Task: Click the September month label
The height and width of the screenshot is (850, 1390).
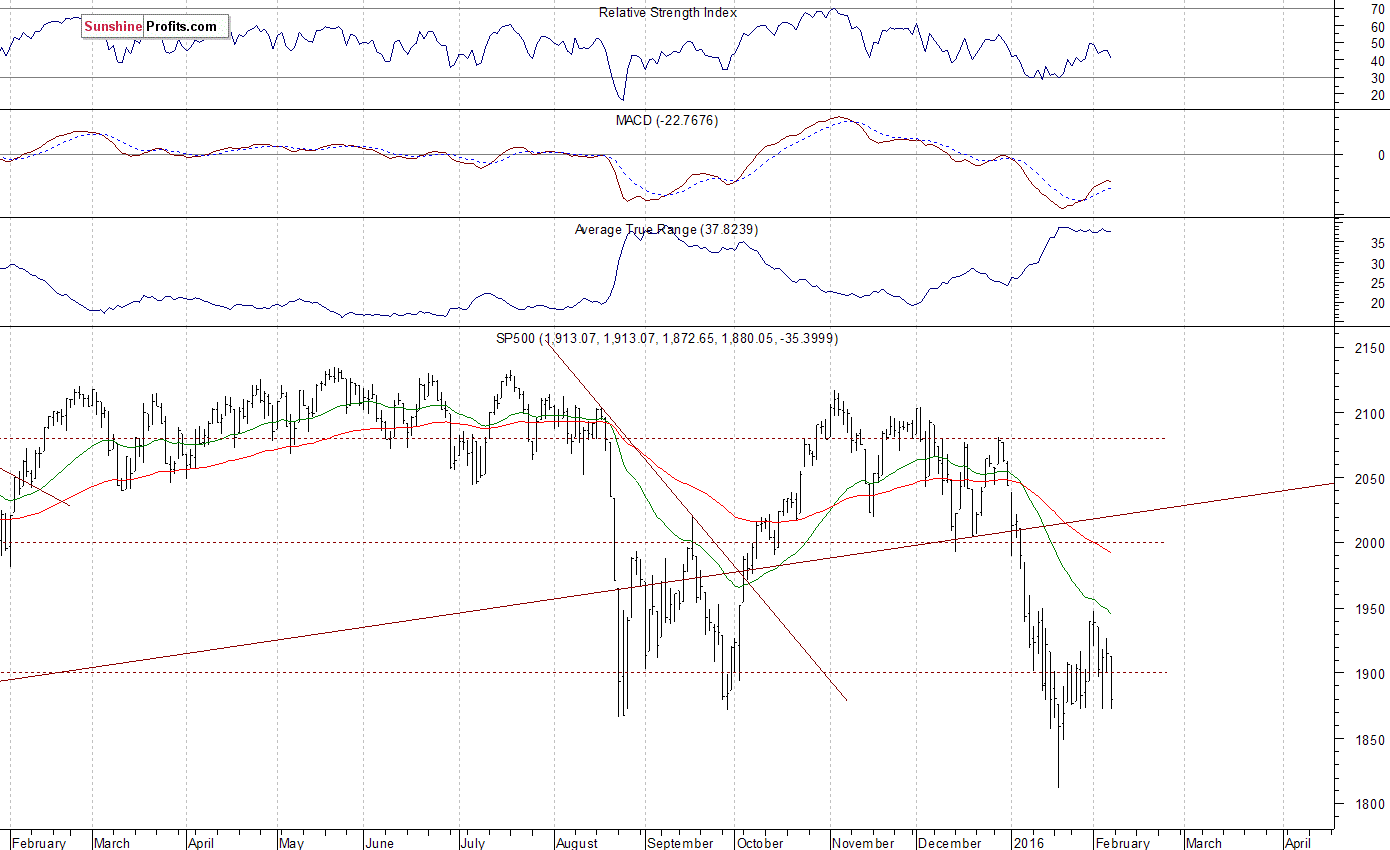Action: click(680, 843)
